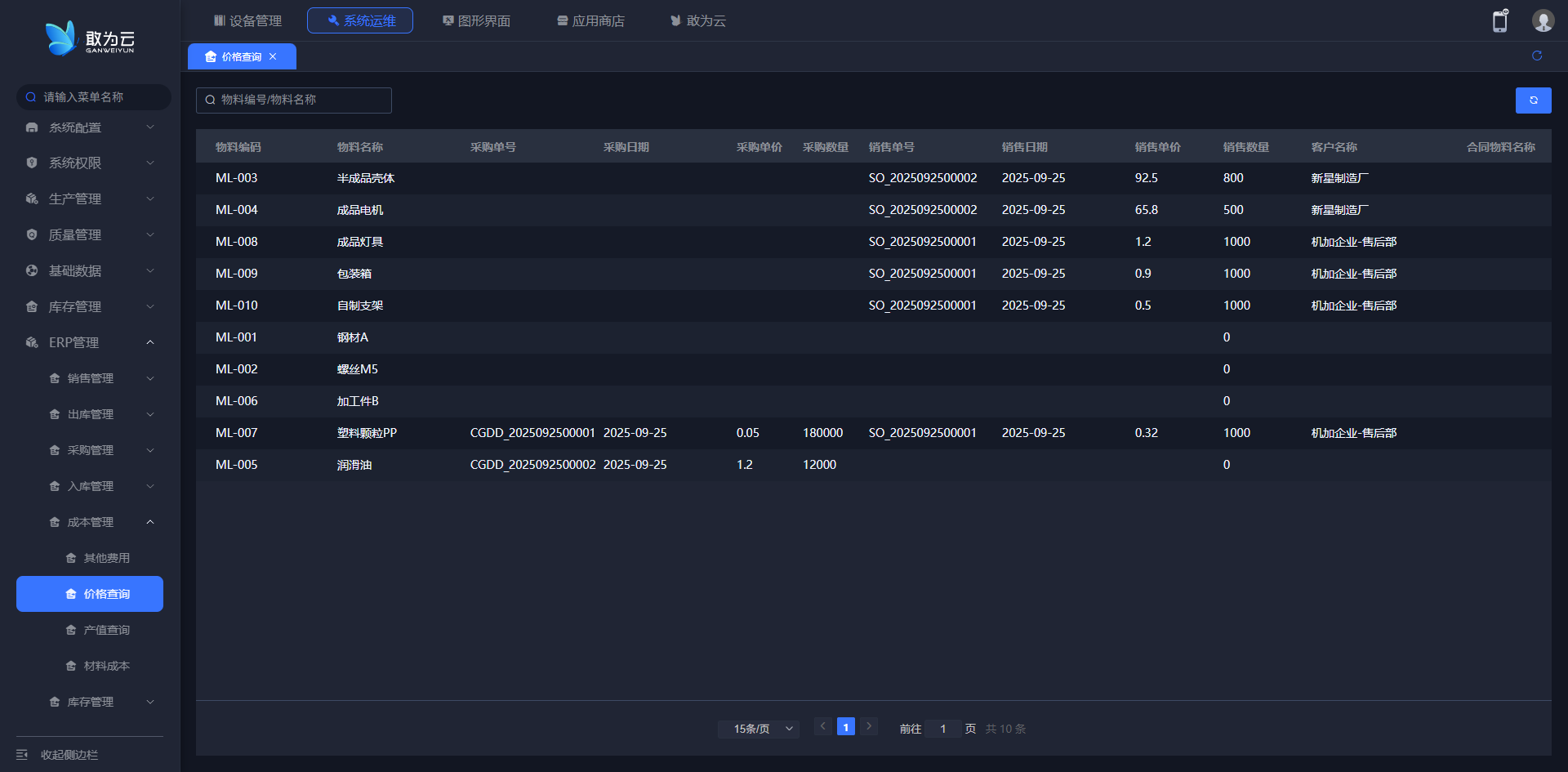Click the page number jump input box
Screen dimensions: 1568x772
point(942,729)
